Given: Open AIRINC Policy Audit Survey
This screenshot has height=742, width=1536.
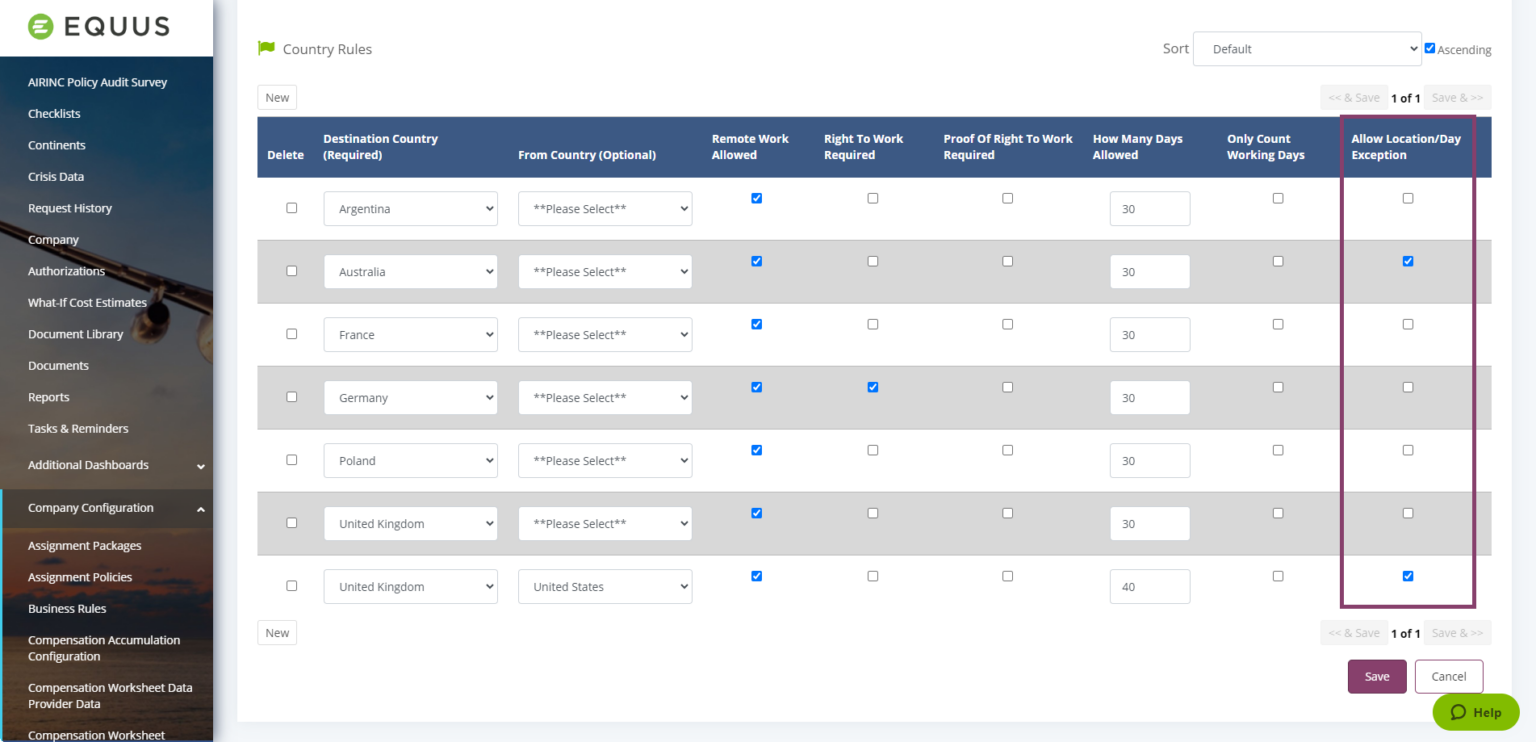Looking at the screenshot, I should [x=98, y=82].
